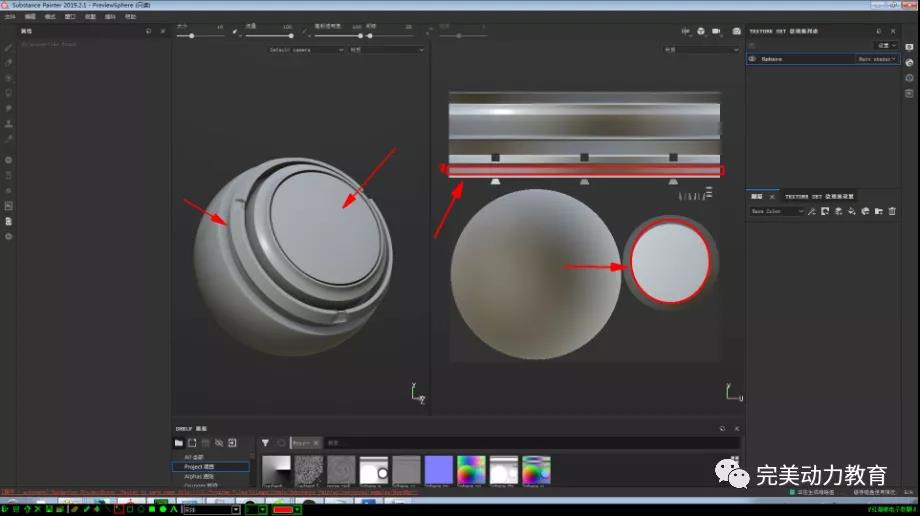Click the add fill layer bucket icon
Viewport: 920px width, 516px height.
pos(852,211)
